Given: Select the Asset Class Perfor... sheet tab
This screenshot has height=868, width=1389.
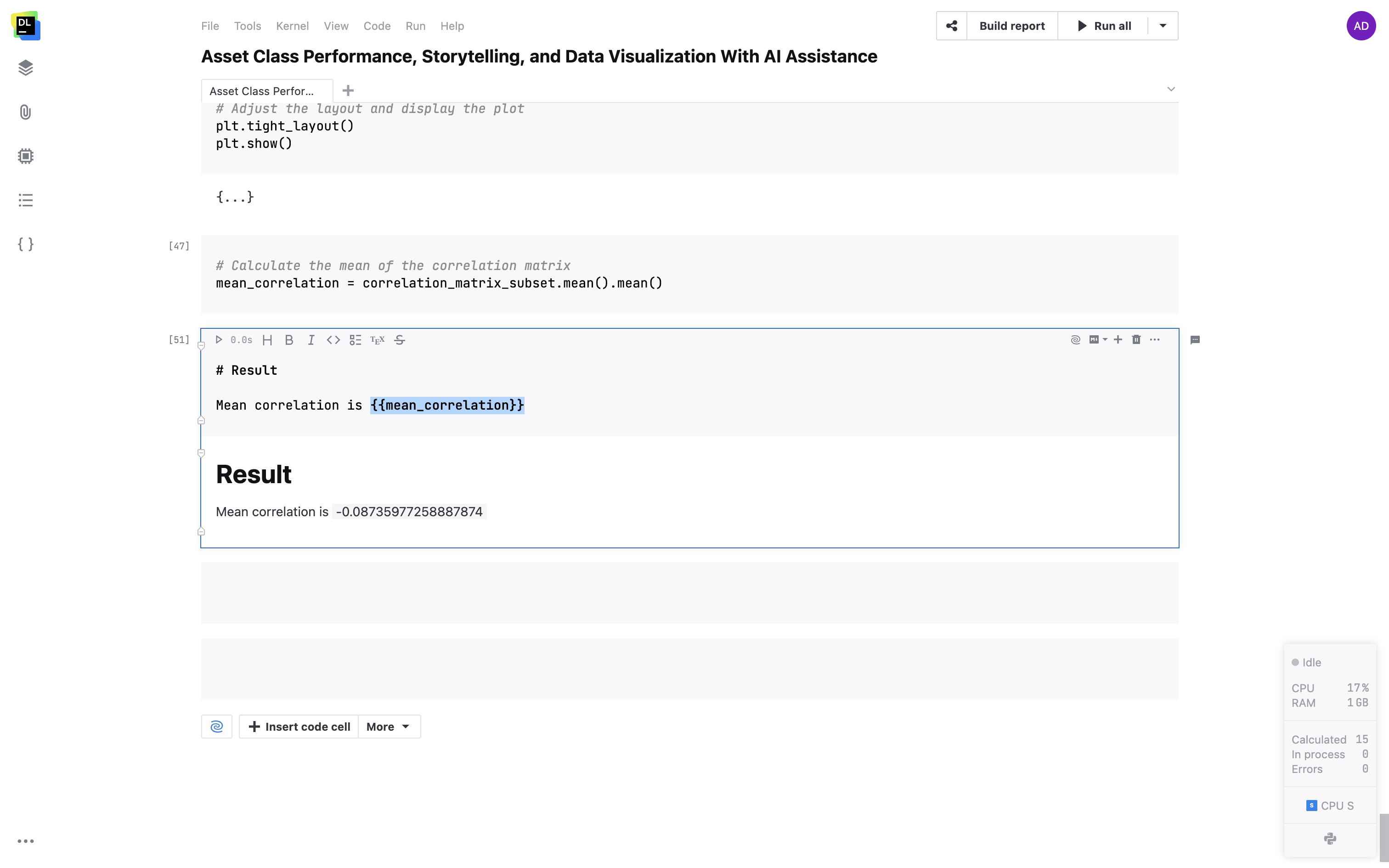Looking at the screenshot, I should click(262, 91).
